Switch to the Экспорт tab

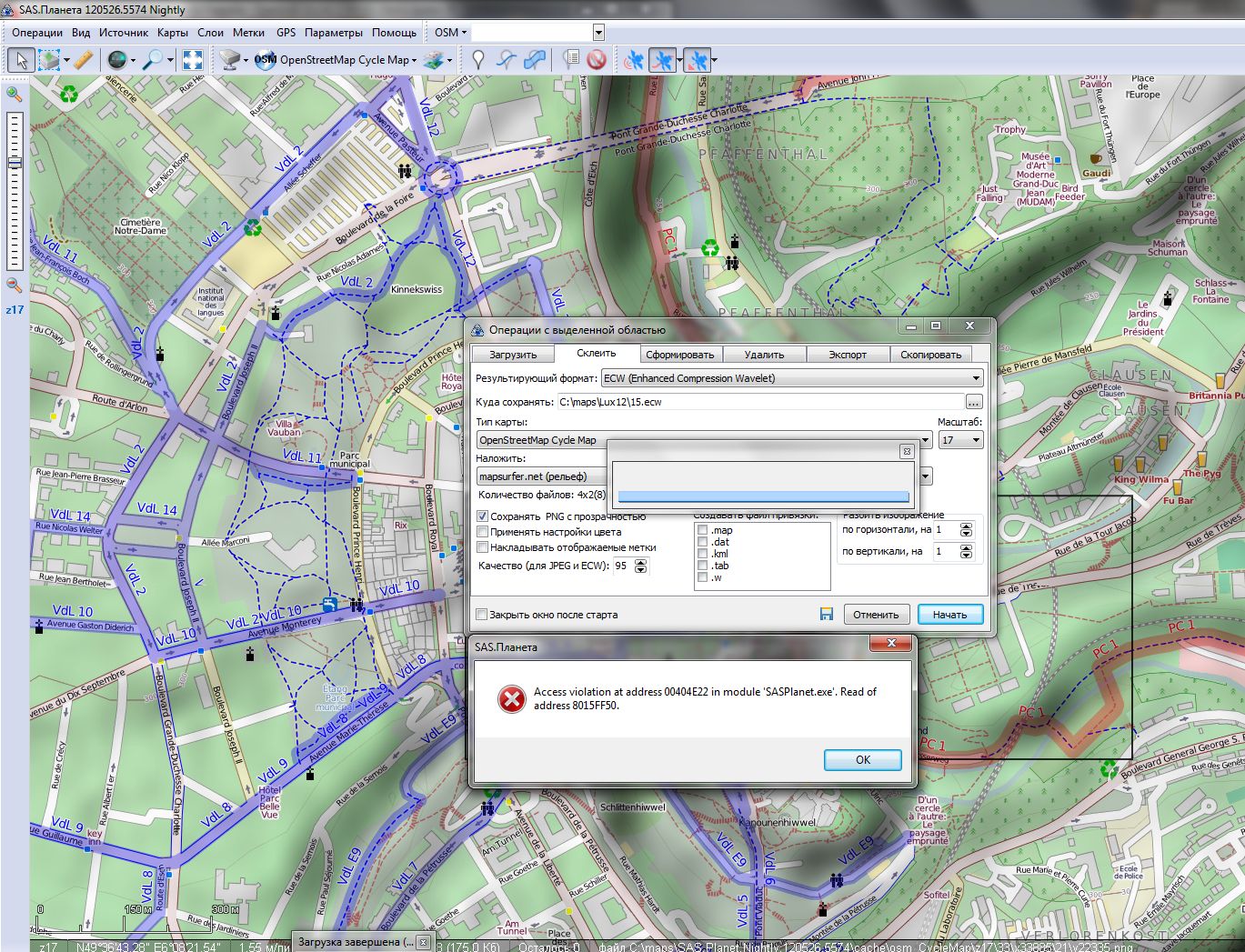847,355
